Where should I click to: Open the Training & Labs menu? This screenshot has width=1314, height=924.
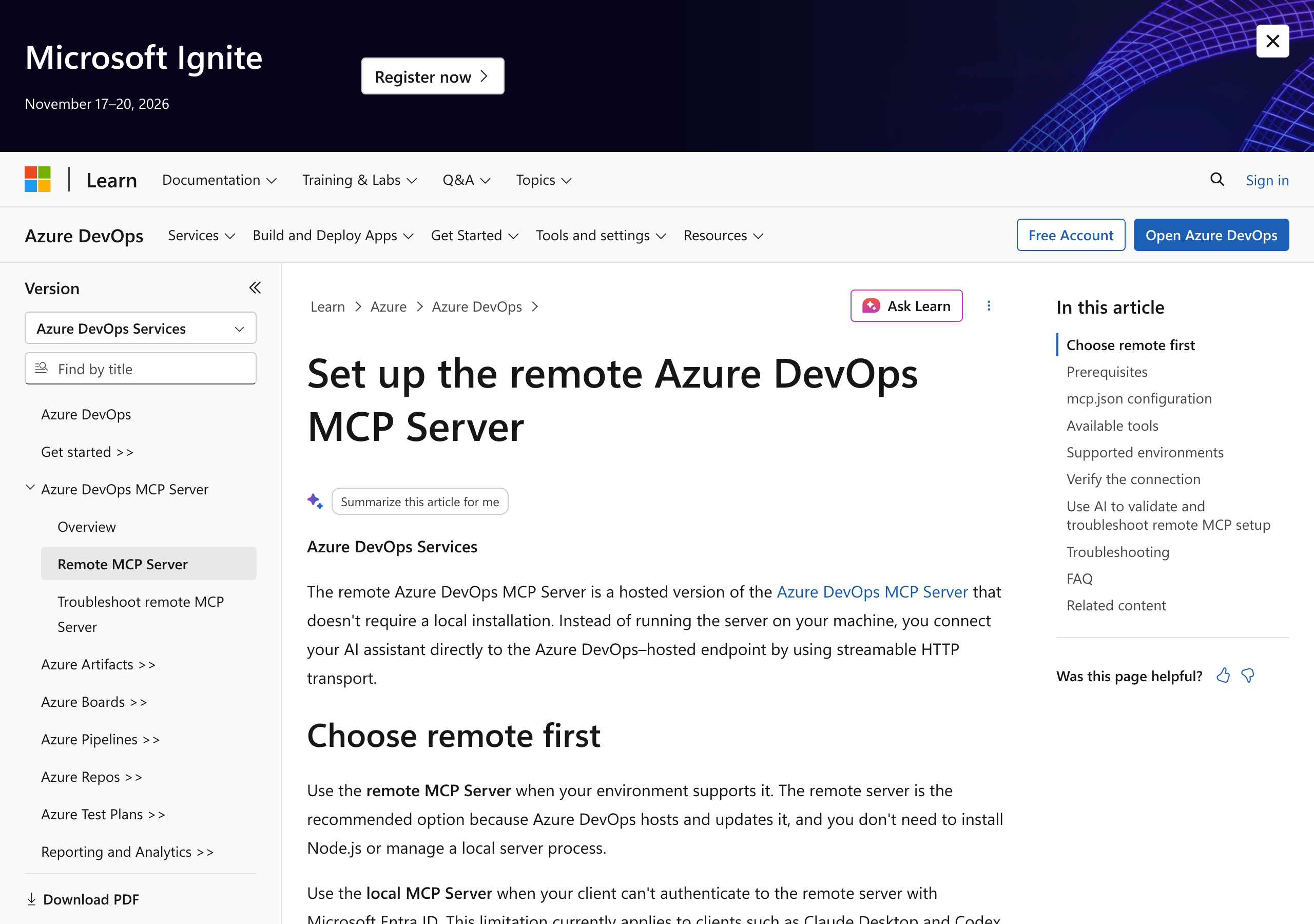coord(359,180)
